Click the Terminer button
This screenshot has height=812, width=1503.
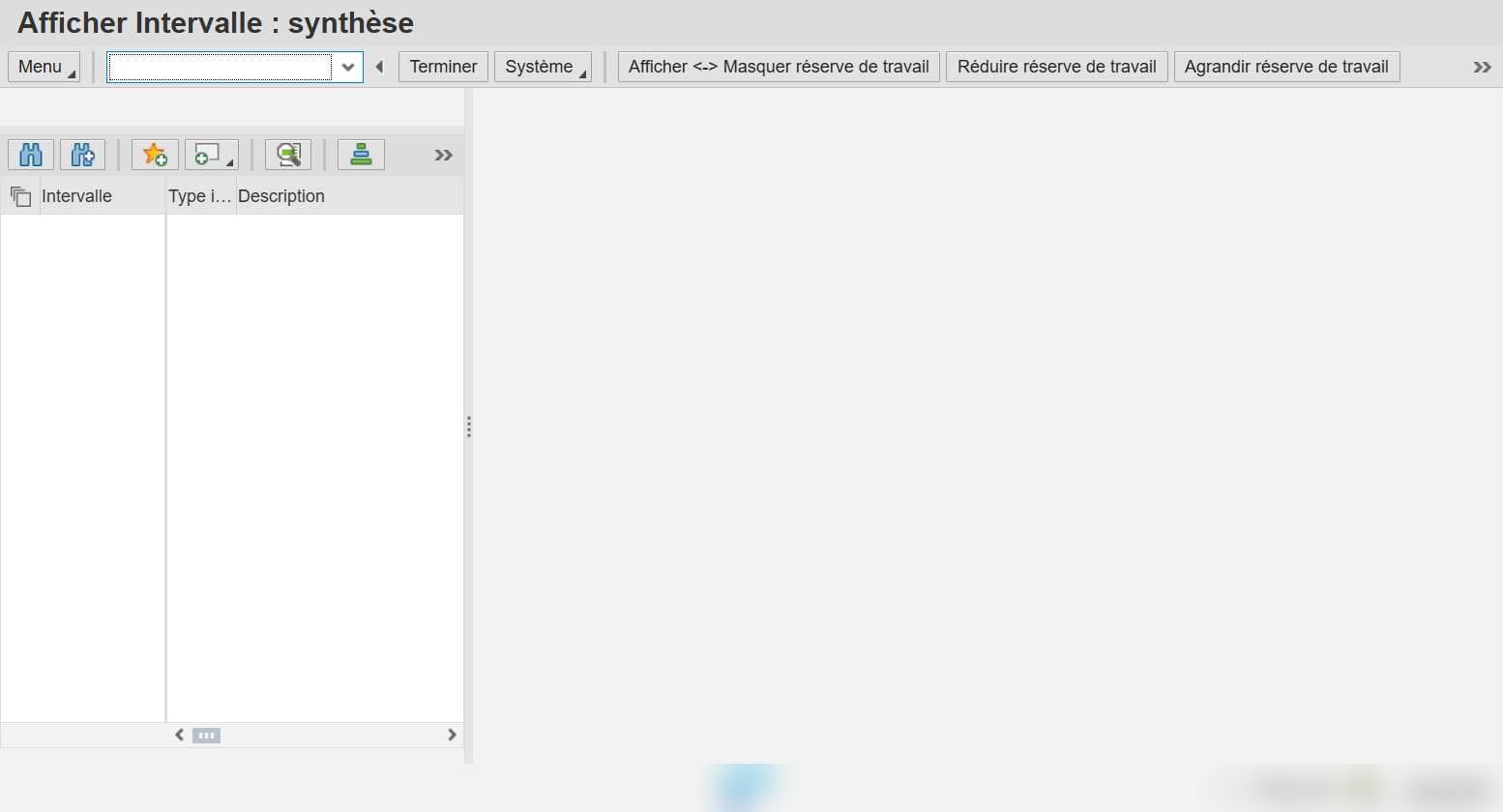[443, 67]
